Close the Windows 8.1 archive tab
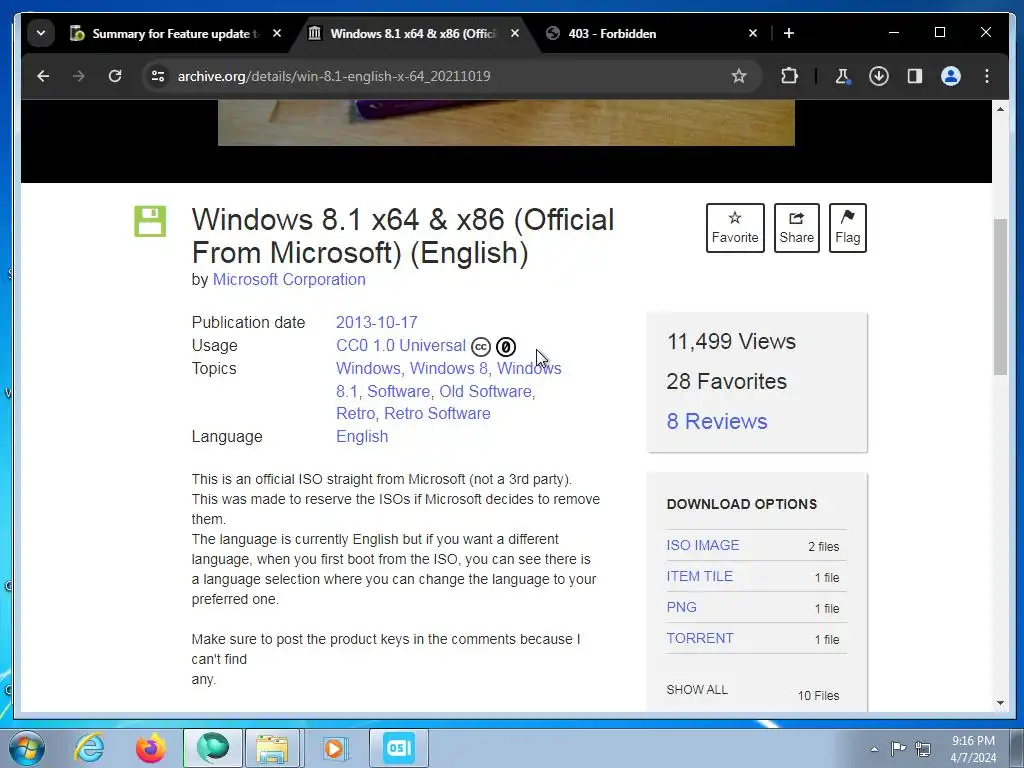Screen dimensions: 1024x768 click(x=515, y=33)
